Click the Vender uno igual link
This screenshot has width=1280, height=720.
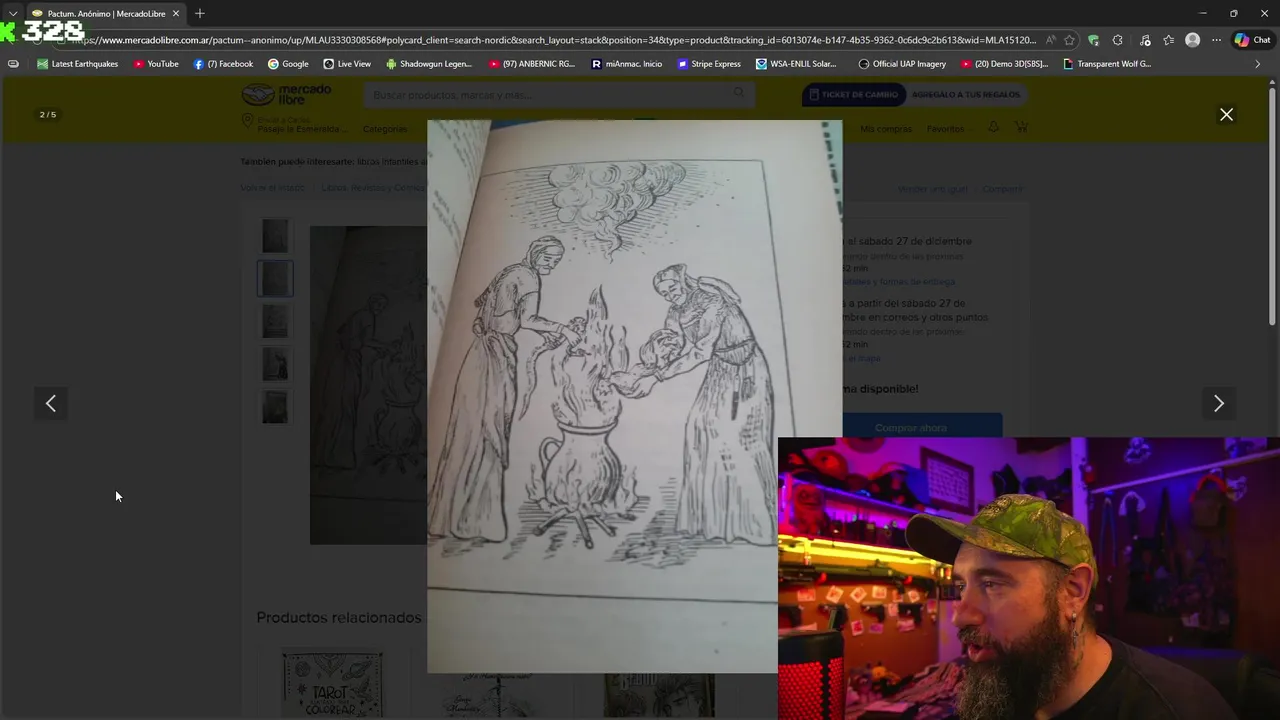coord(933,189)
